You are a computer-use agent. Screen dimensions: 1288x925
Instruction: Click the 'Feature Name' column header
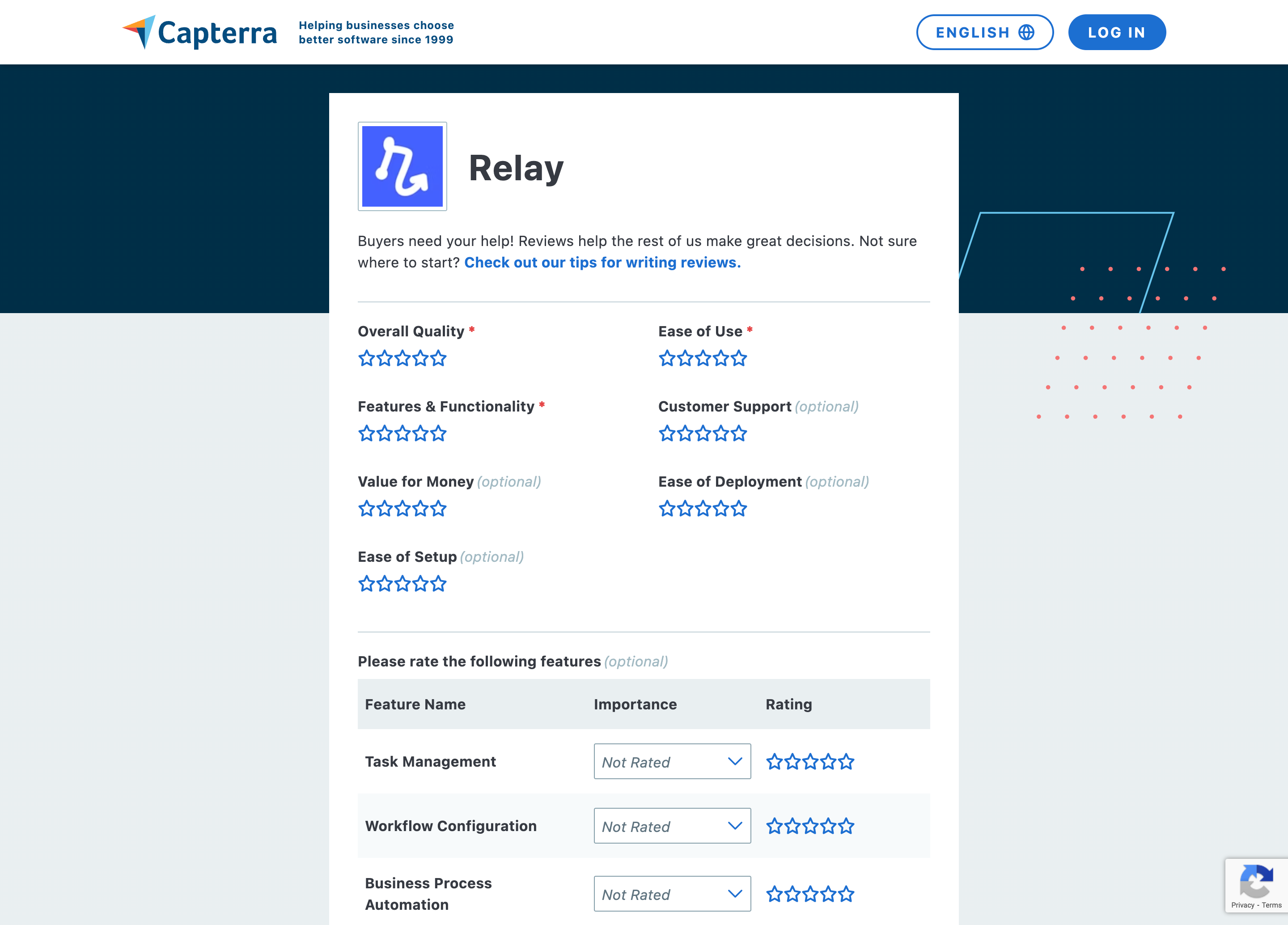coord(415,704)
